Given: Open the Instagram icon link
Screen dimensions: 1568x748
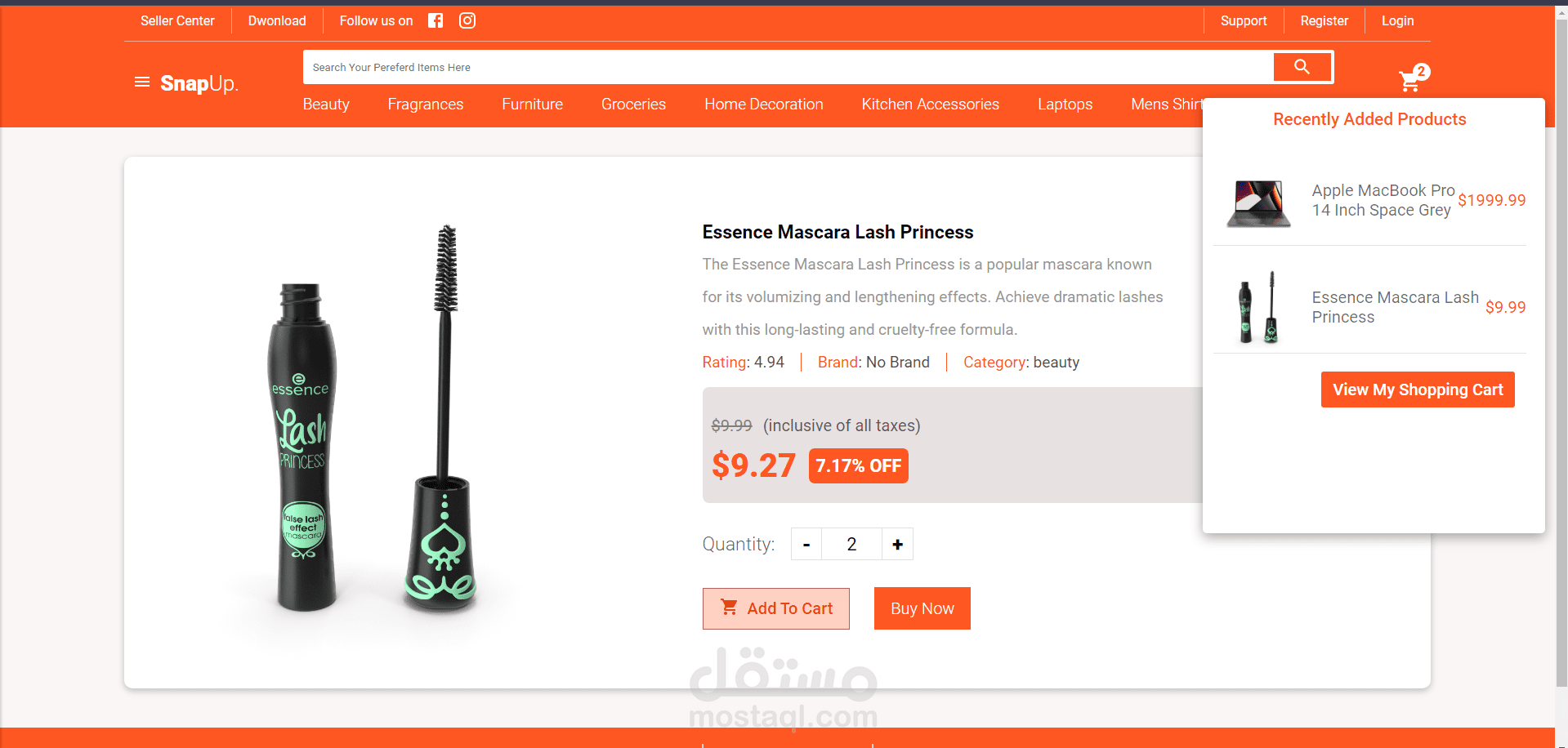Looking at the screenshot, I should tap(467, 20).
